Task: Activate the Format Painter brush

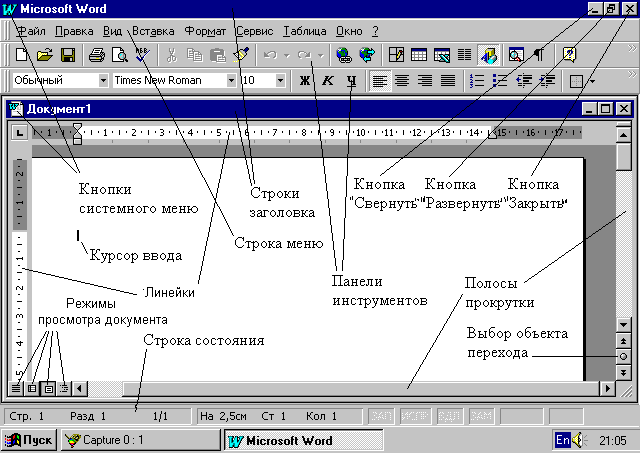Action: tap(241, 54)
